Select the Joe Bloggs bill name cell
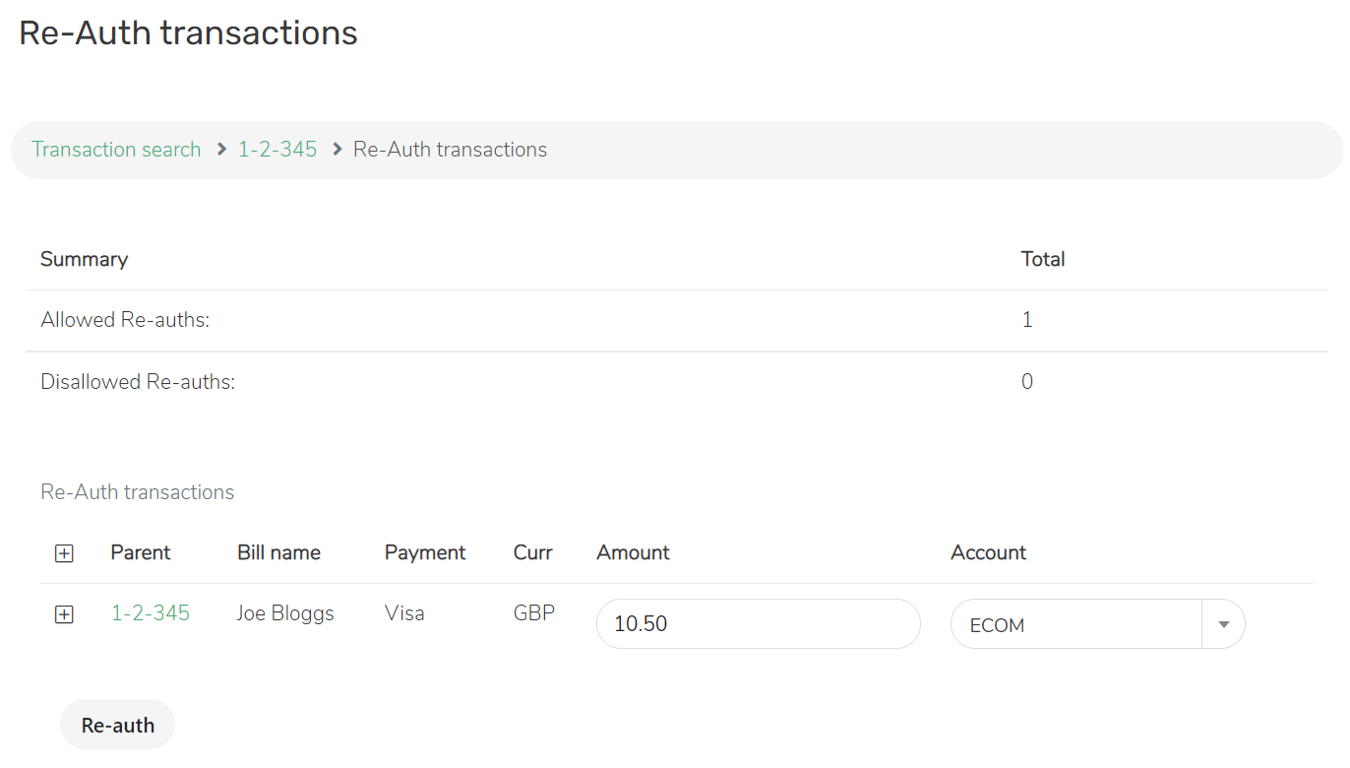Viewport: 1350px width, 768px height. (x=285, y=614)
